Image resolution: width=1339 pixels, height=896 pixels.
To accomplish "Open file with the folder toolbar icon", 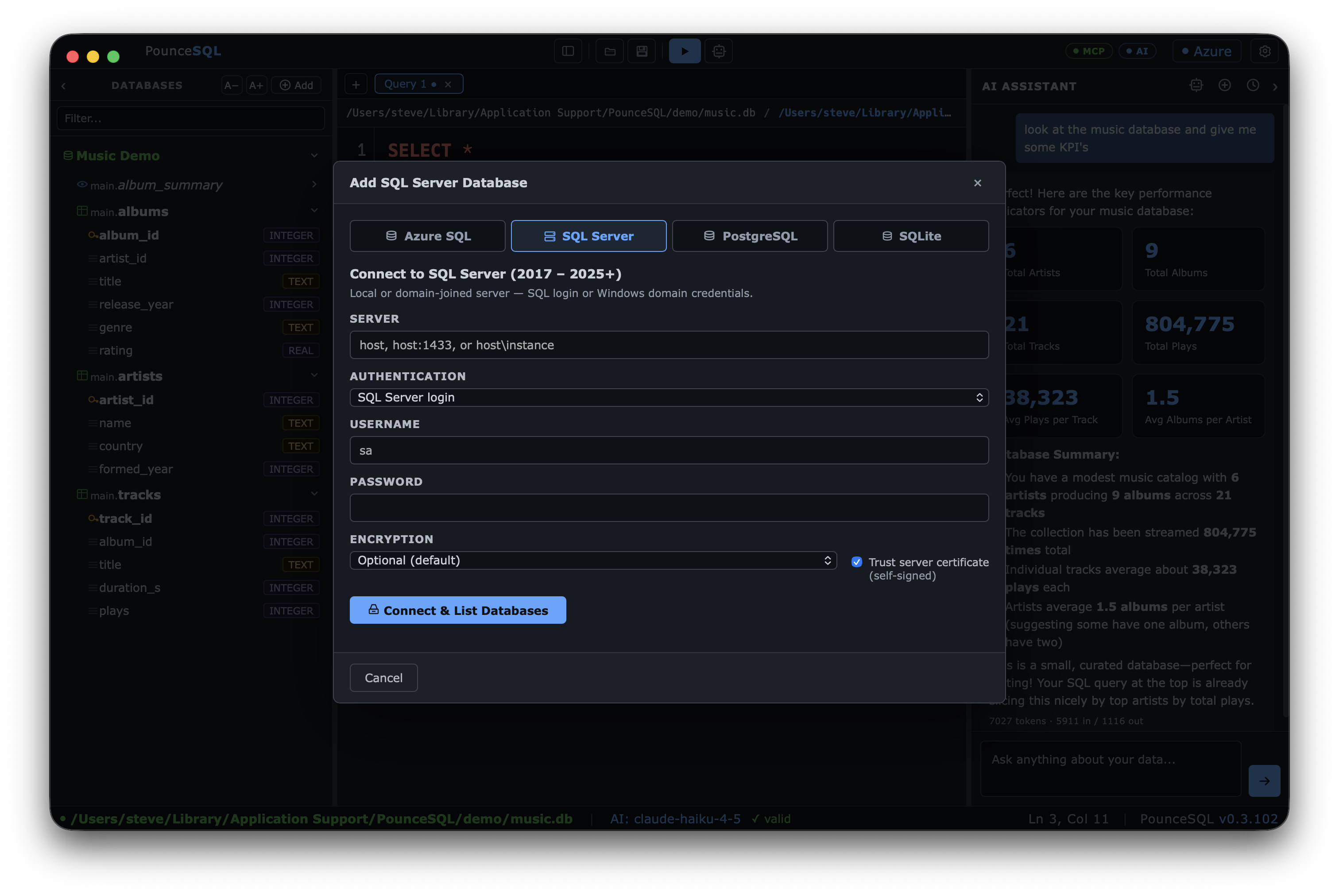I will click(x=610, y=51).
